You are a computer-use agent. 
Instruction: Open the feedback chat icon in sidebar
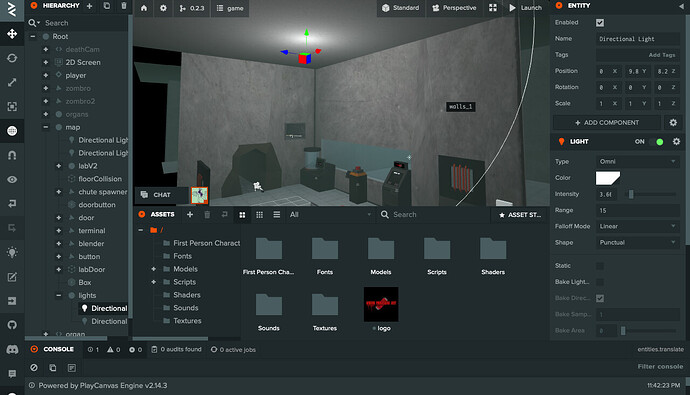pos(12,373)
